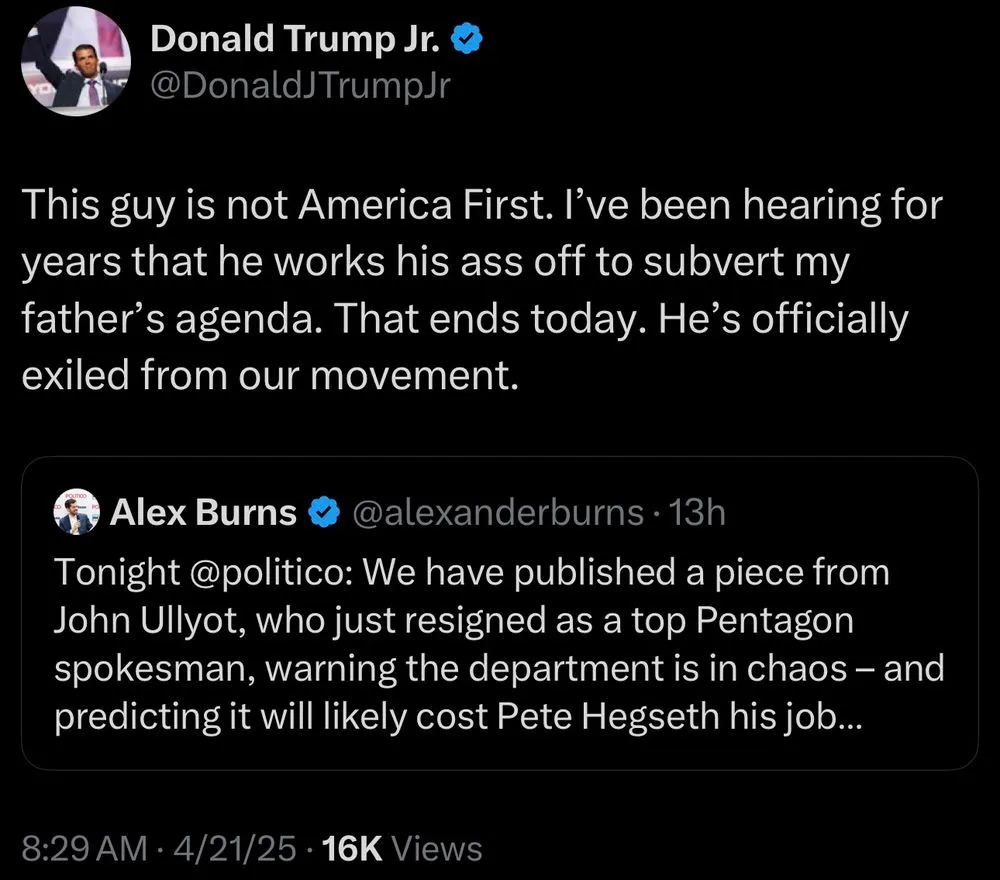Click the Donald Trump Jr. display name
1000x880 pixels.
297,40
